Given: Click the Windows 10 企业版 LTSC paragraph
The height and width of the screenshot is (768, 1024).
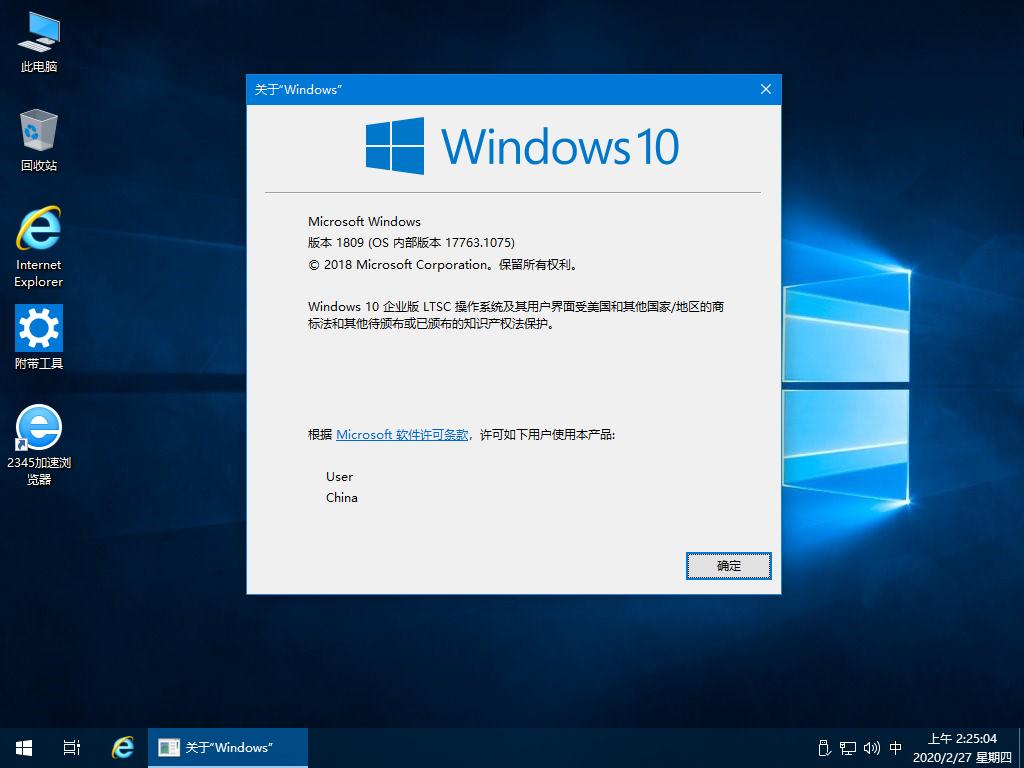Looking at the screenshot, I should pos(516,315).
